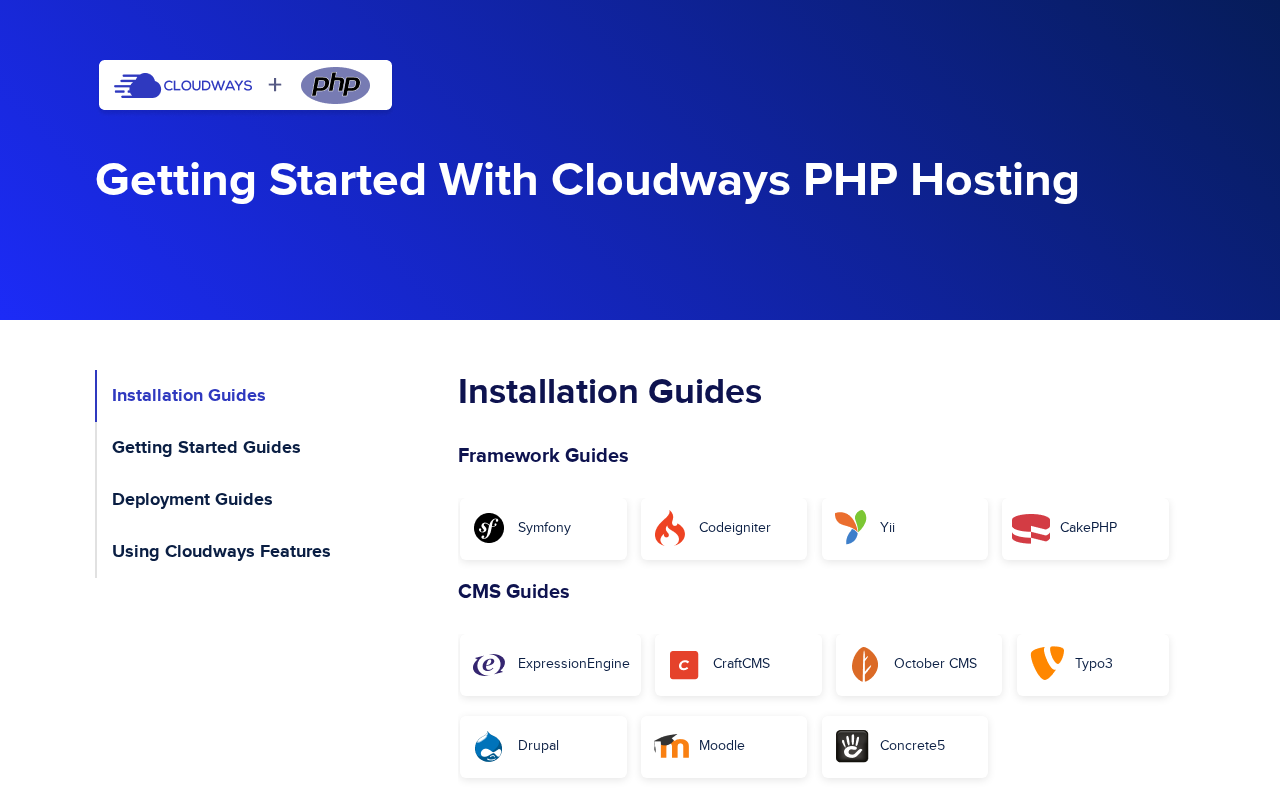The height and width of the screenshot is (800, 1280).
Task: Click the PHP elephant-oval logo
Action: pos(335,85)
